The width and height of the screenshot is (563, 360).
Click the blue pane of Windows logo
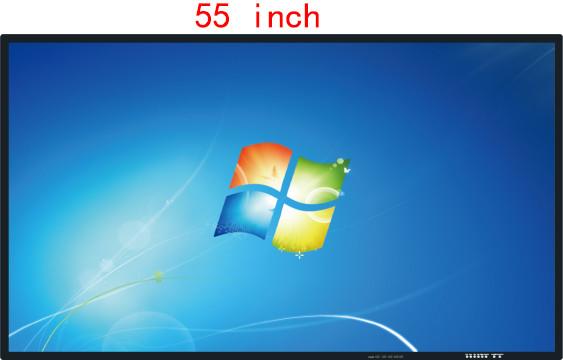[246, 214]
